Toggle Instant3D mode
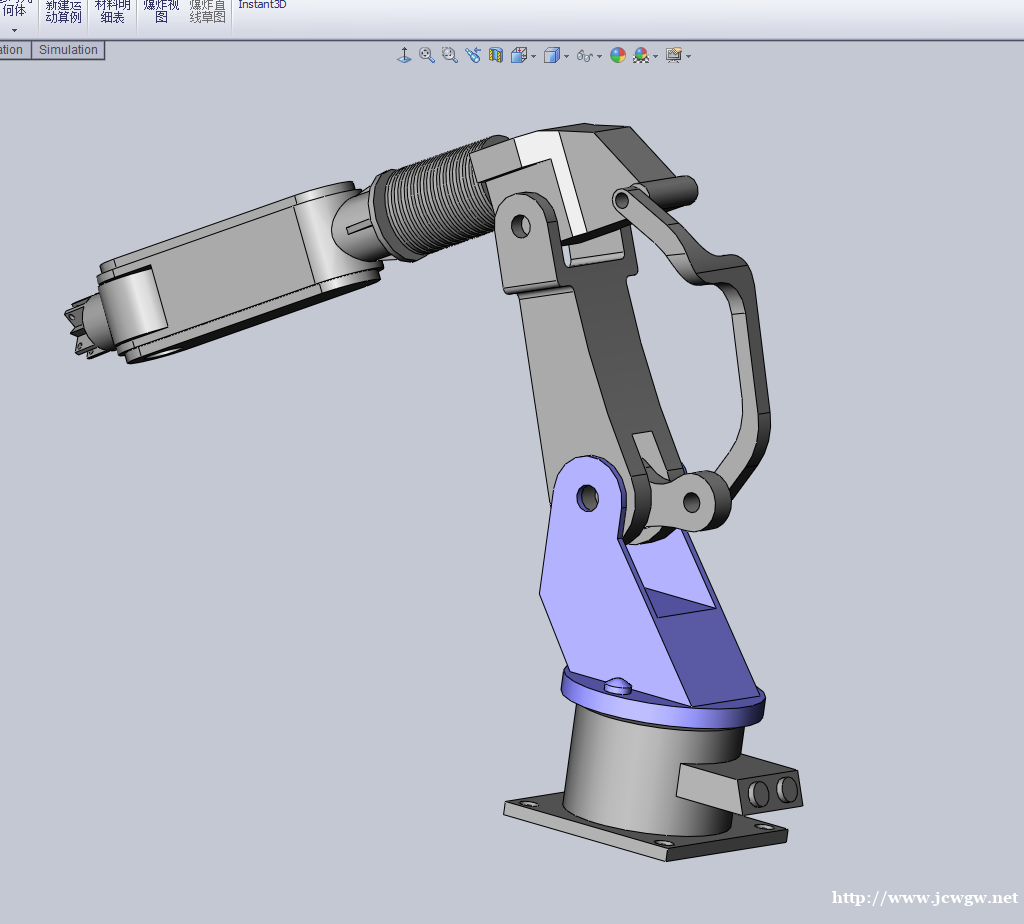 point(262,5)
